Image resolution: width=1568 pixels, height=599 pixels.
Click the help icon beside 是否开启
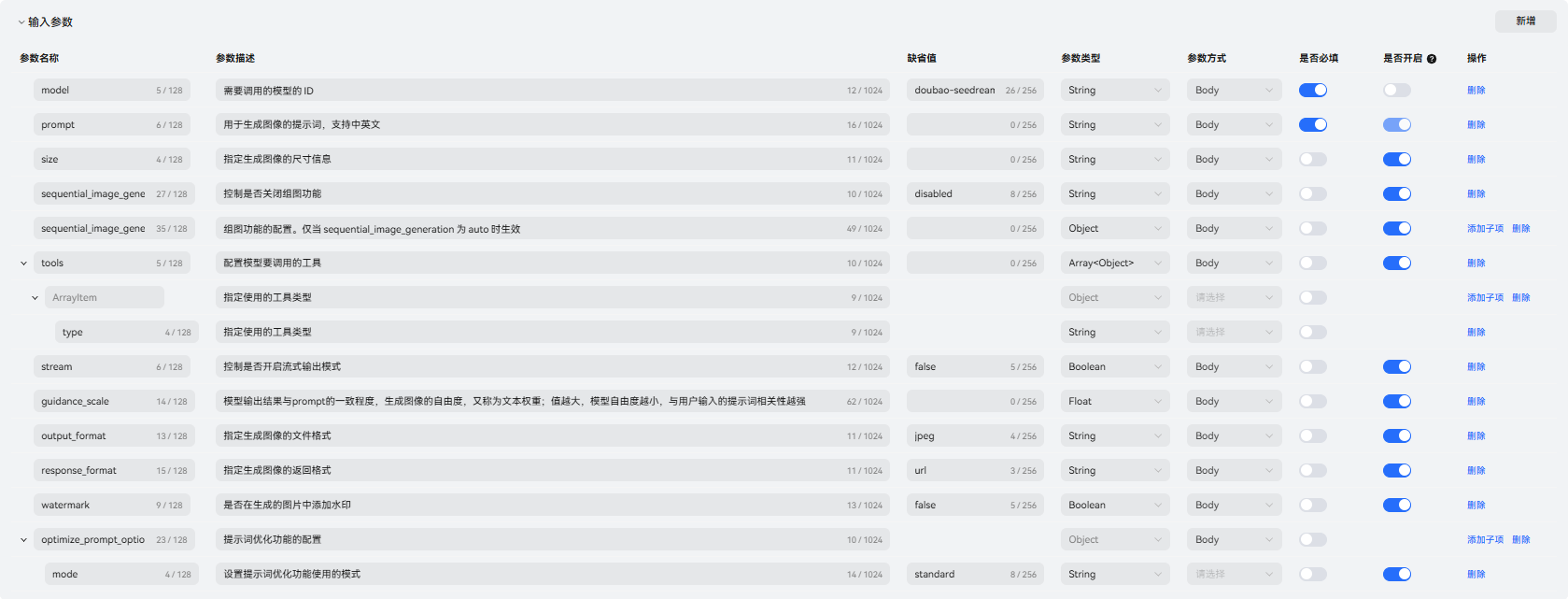click(x=1432, y=59)
